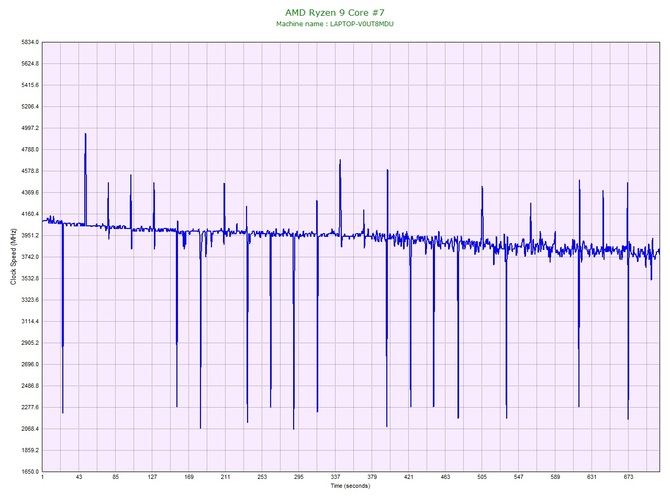The height and width of the screenshot is (503, 670).
Task: Click the 2277.6 y-axis tick label
Action: point(30,407)
